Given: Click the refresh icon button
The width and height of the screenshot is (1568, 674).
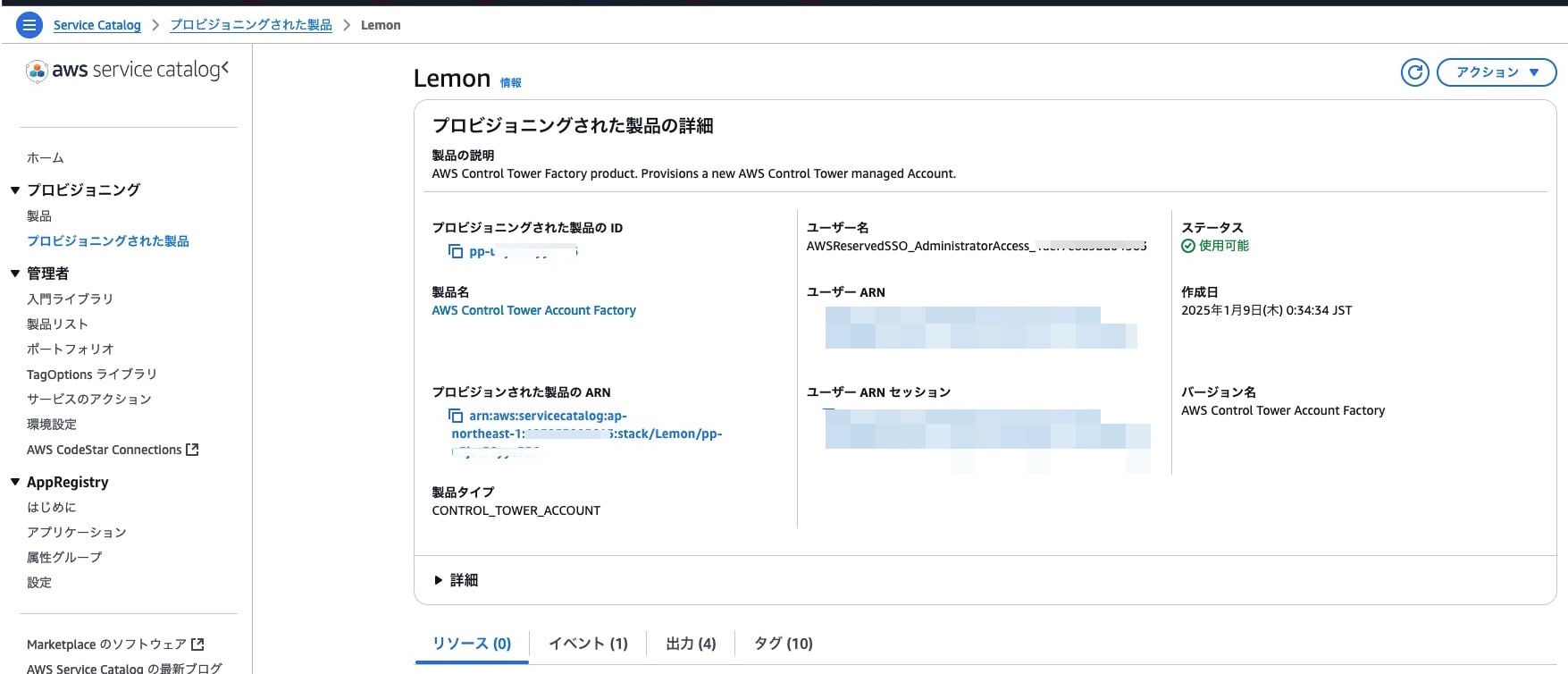Looking at the screenshot, I should point(1415,72).
